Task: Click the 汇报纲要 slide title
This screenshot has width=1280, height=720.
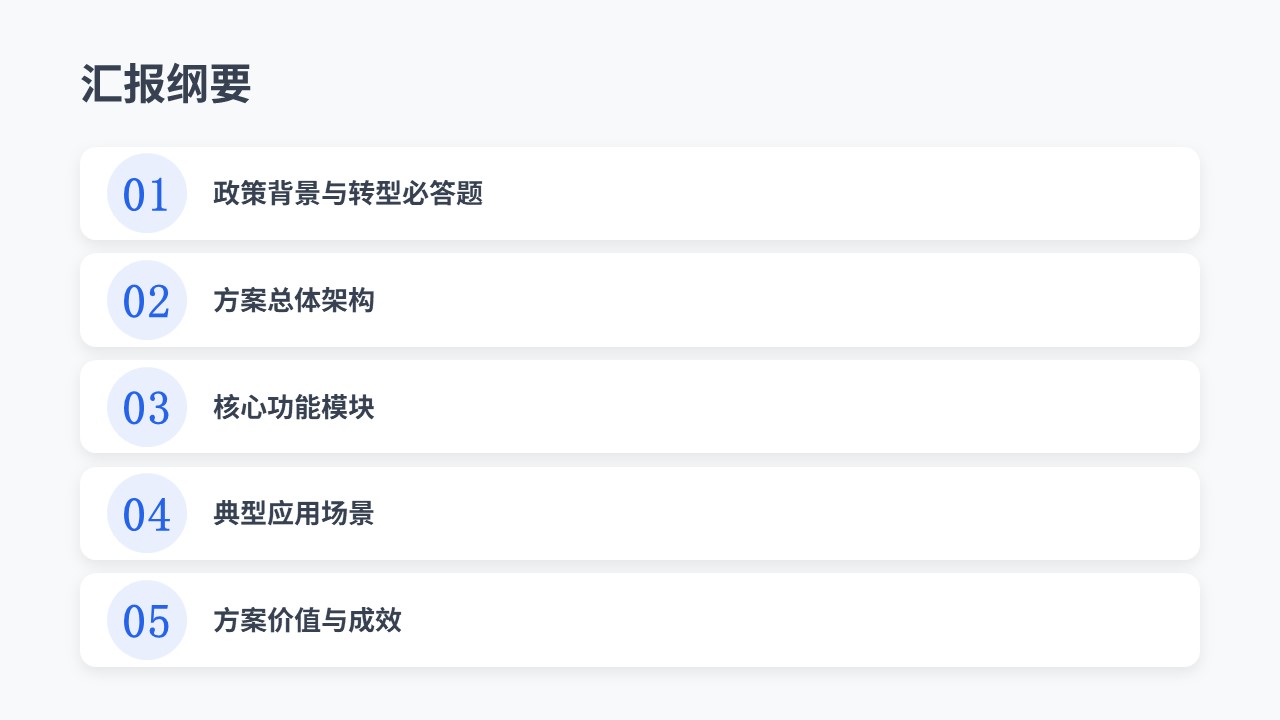Action: [166, 85]
